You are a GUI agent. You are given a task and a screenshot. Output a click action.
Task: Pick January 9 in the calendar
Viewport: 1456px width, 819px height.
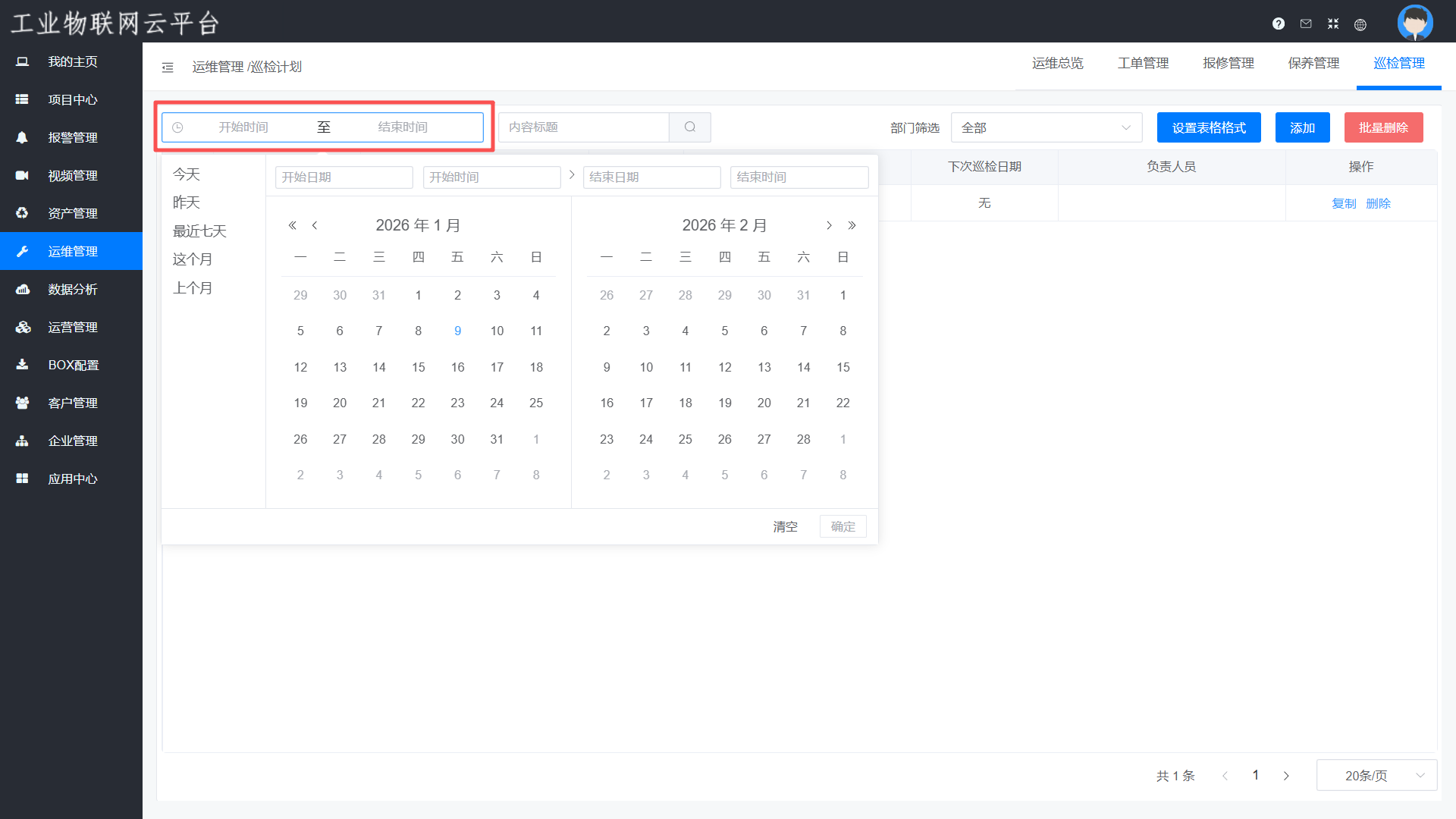point(457,331)
